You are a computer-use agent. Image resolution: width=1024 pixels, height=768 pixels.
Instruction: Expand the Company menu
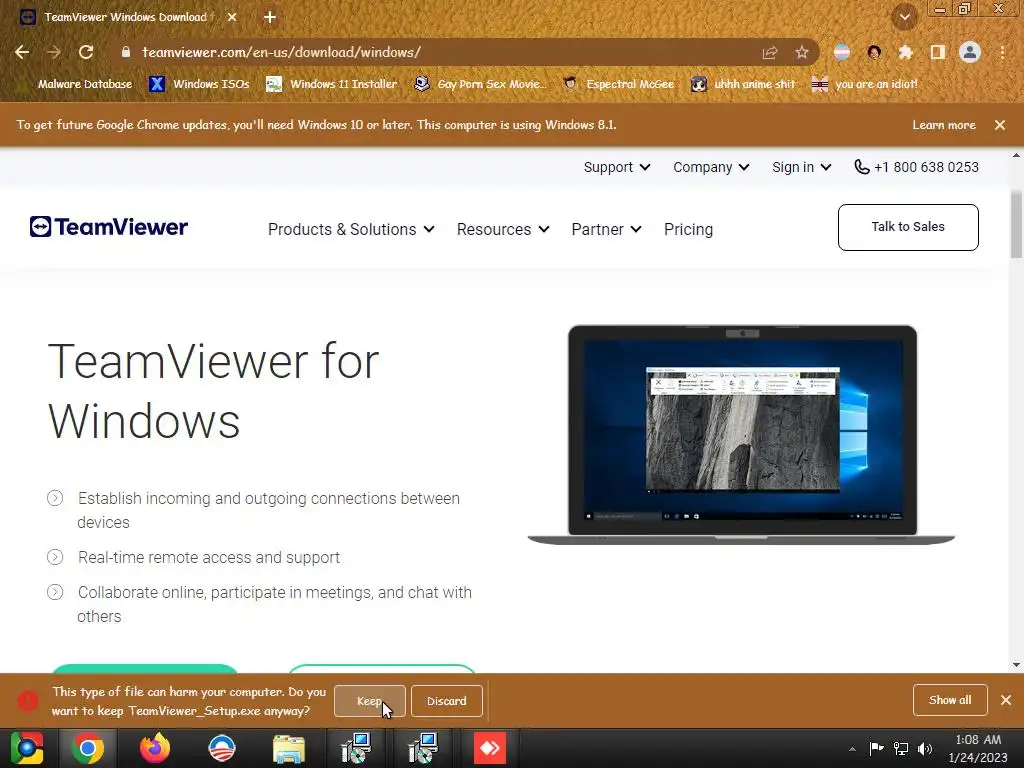[711, 167]
